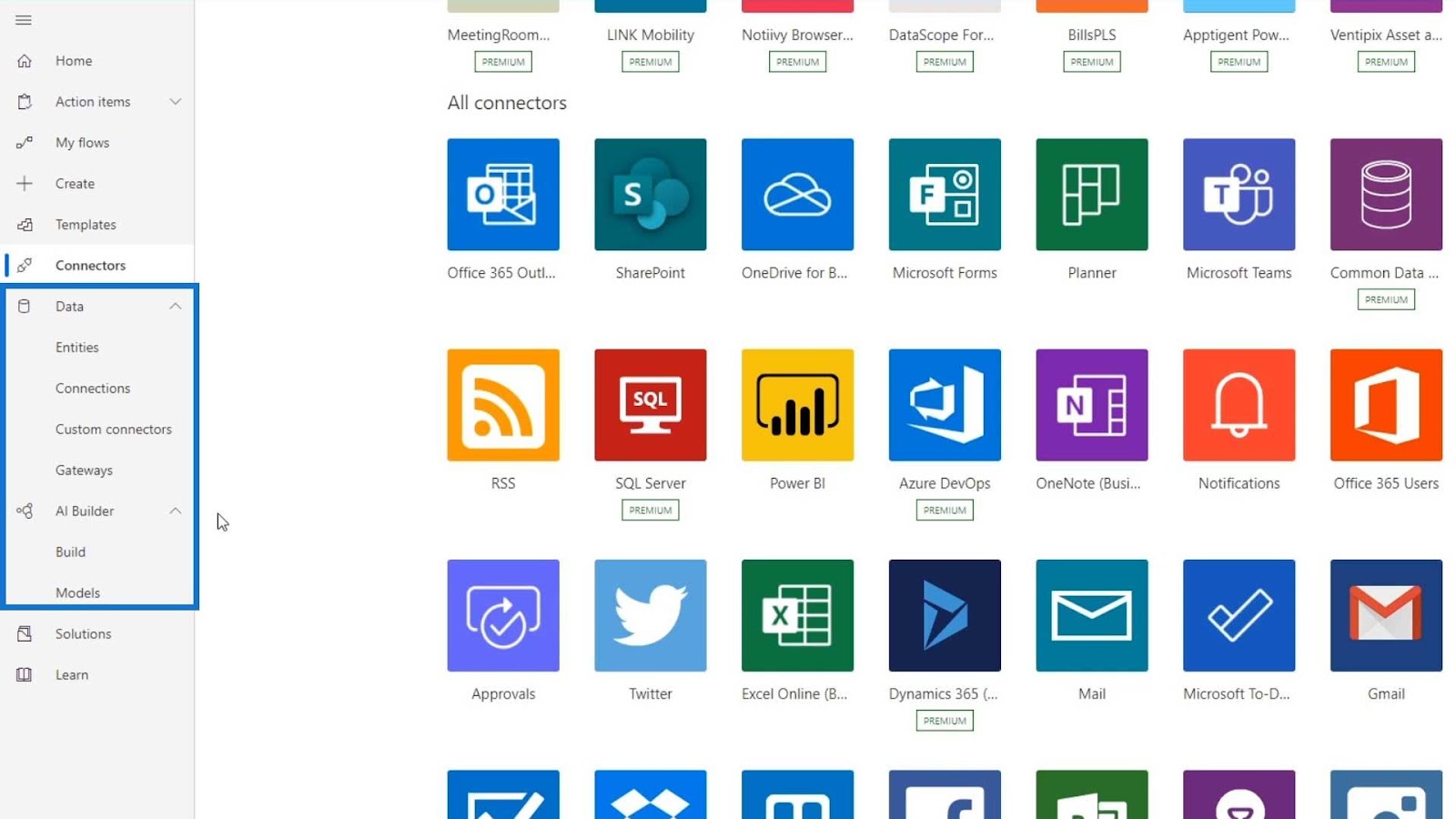Select the Microsoft Teams connector

pos(1239,195)
